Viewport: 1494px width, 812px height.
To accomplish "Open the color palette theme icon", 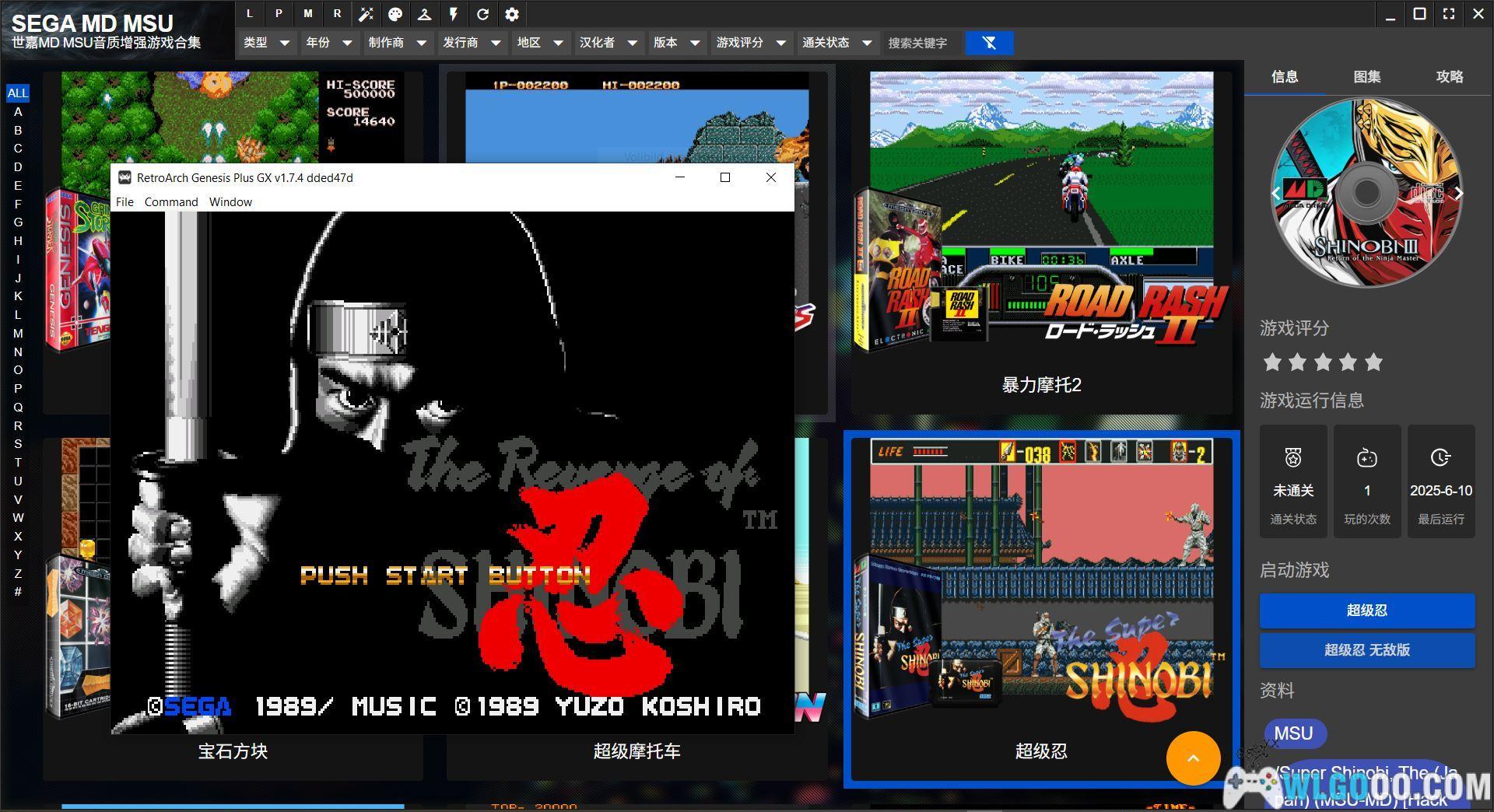I will [x=395, y=14].
